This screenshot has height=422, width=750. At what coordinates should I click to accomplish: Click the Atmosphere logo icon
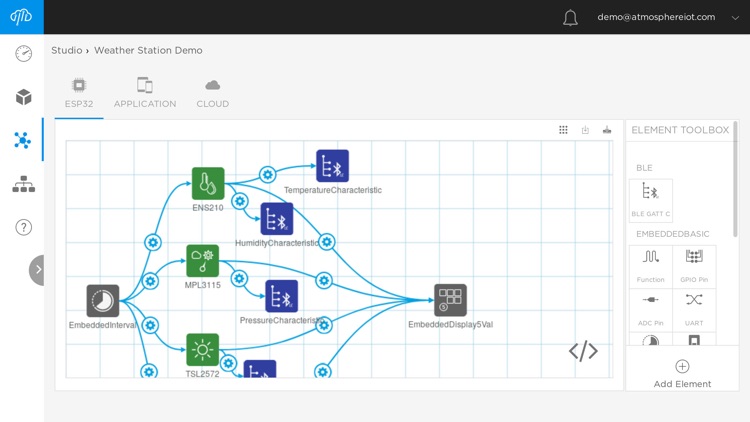click(x=22, y=17)
